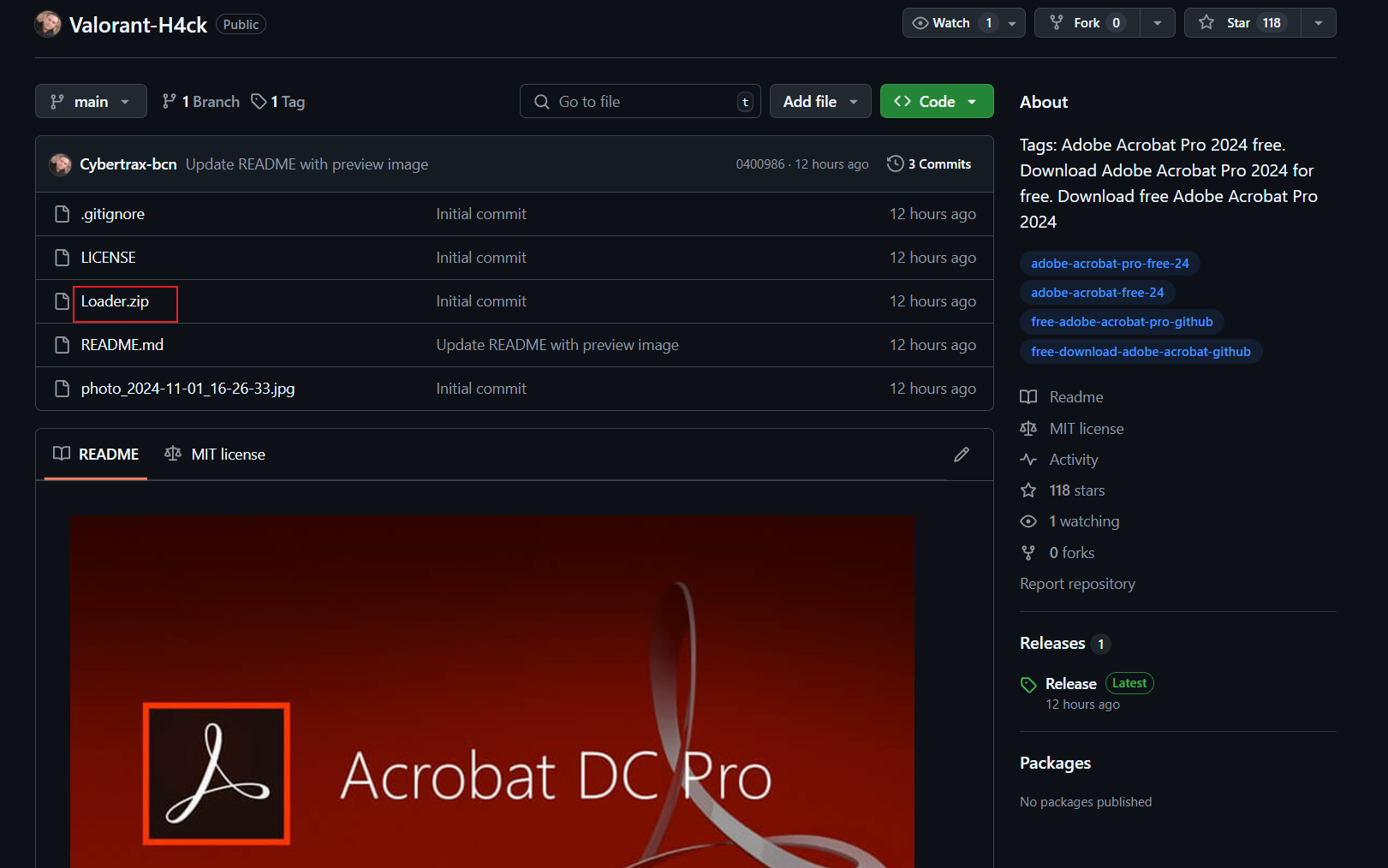Viewport: 1388px width, 868px height.
Task: Open the Activity link
Action: 1059,460
